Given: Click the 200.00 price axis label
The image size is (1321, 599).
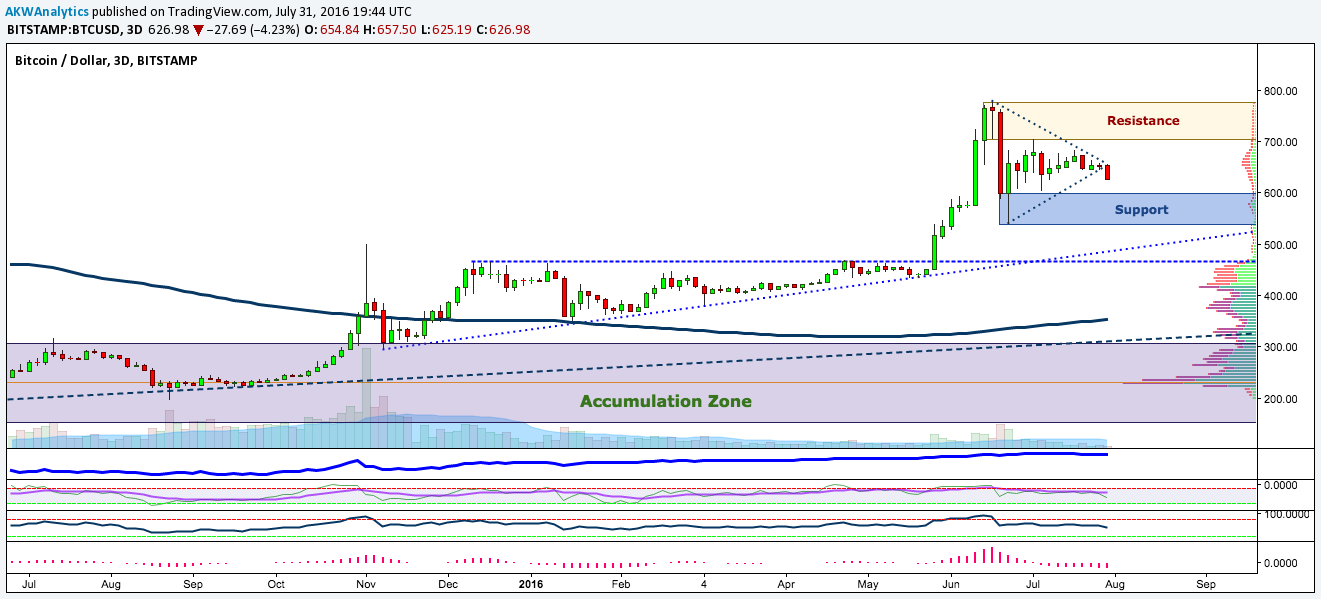Looking at the screenshot, I should point(1279,399).
